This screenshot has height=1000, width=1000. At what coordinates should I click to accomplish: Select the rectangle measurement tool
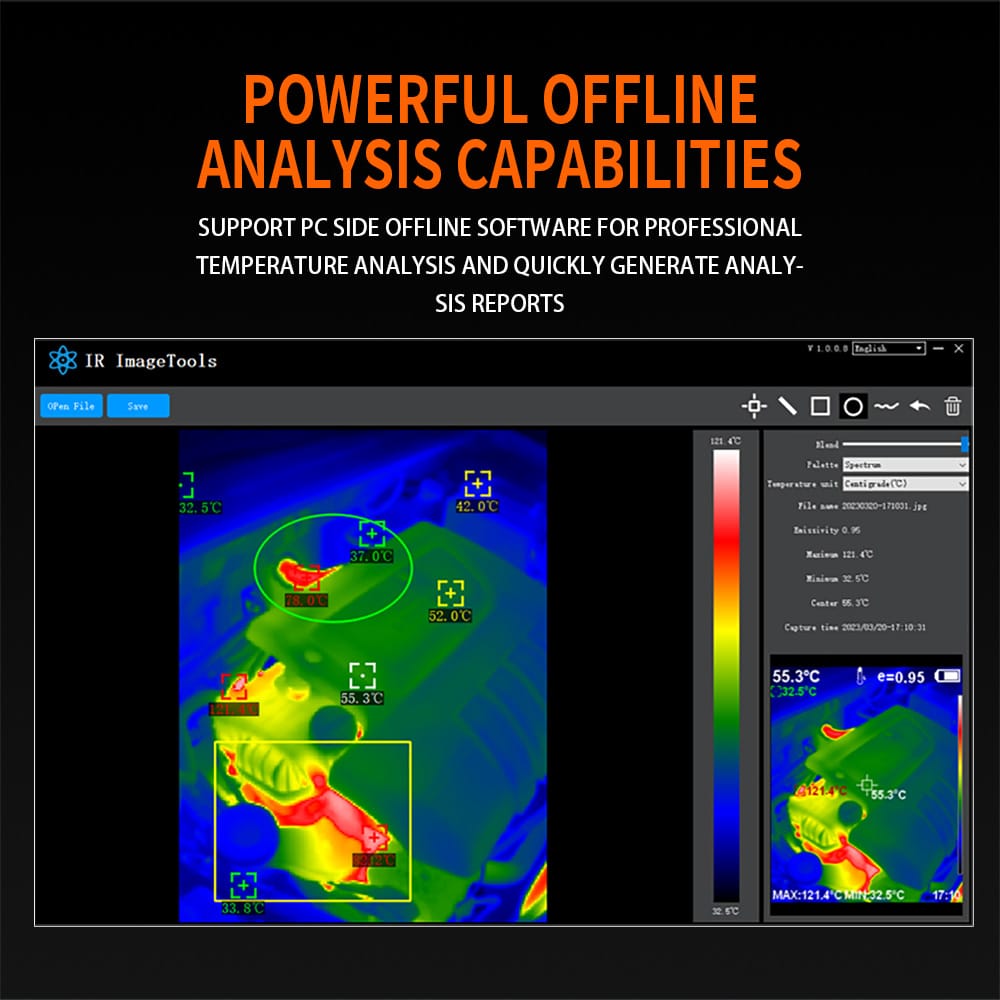pos(821,406)
